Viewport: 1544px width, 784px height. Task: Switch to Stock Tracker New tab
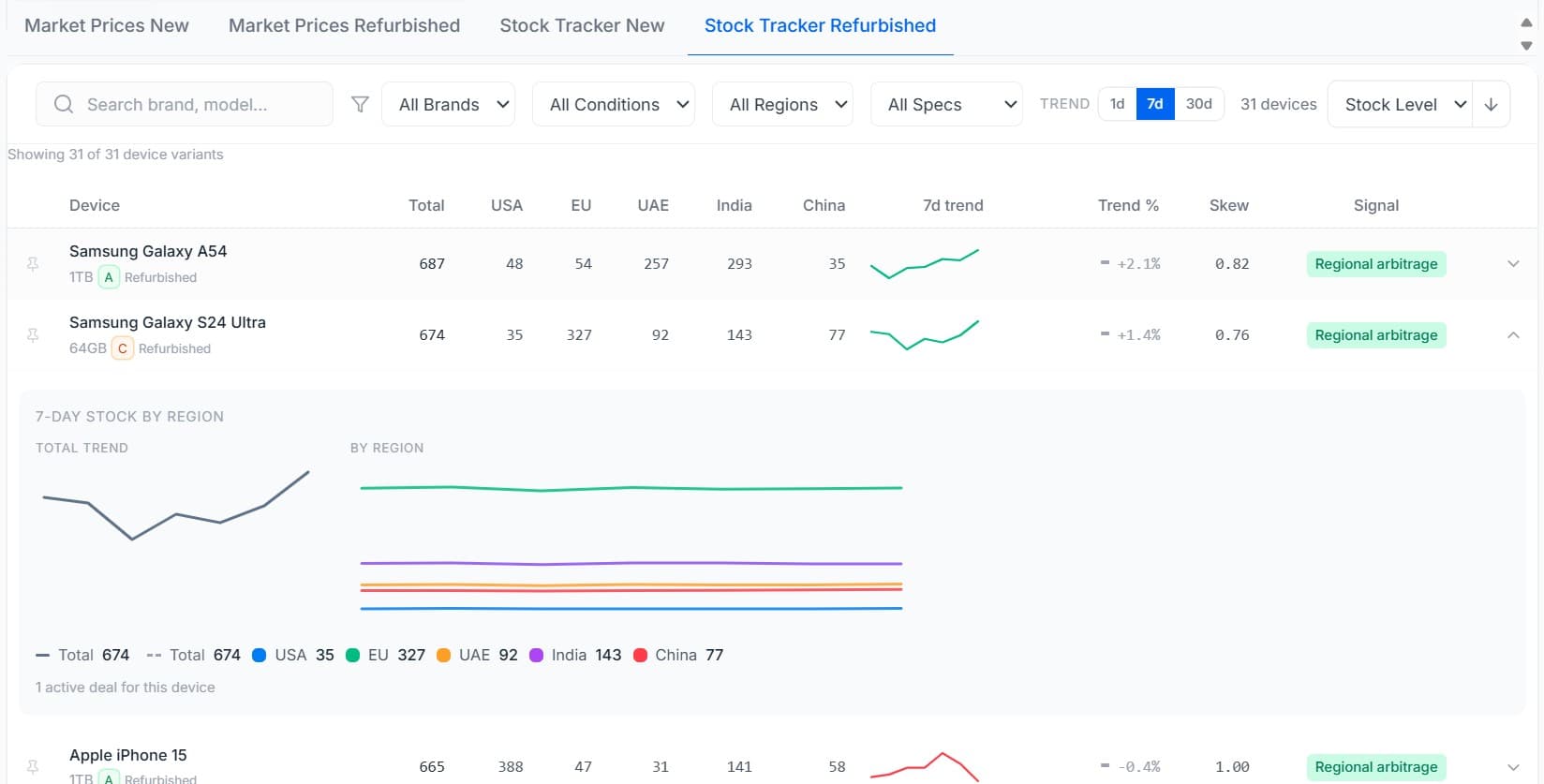(x=582, y=25)
